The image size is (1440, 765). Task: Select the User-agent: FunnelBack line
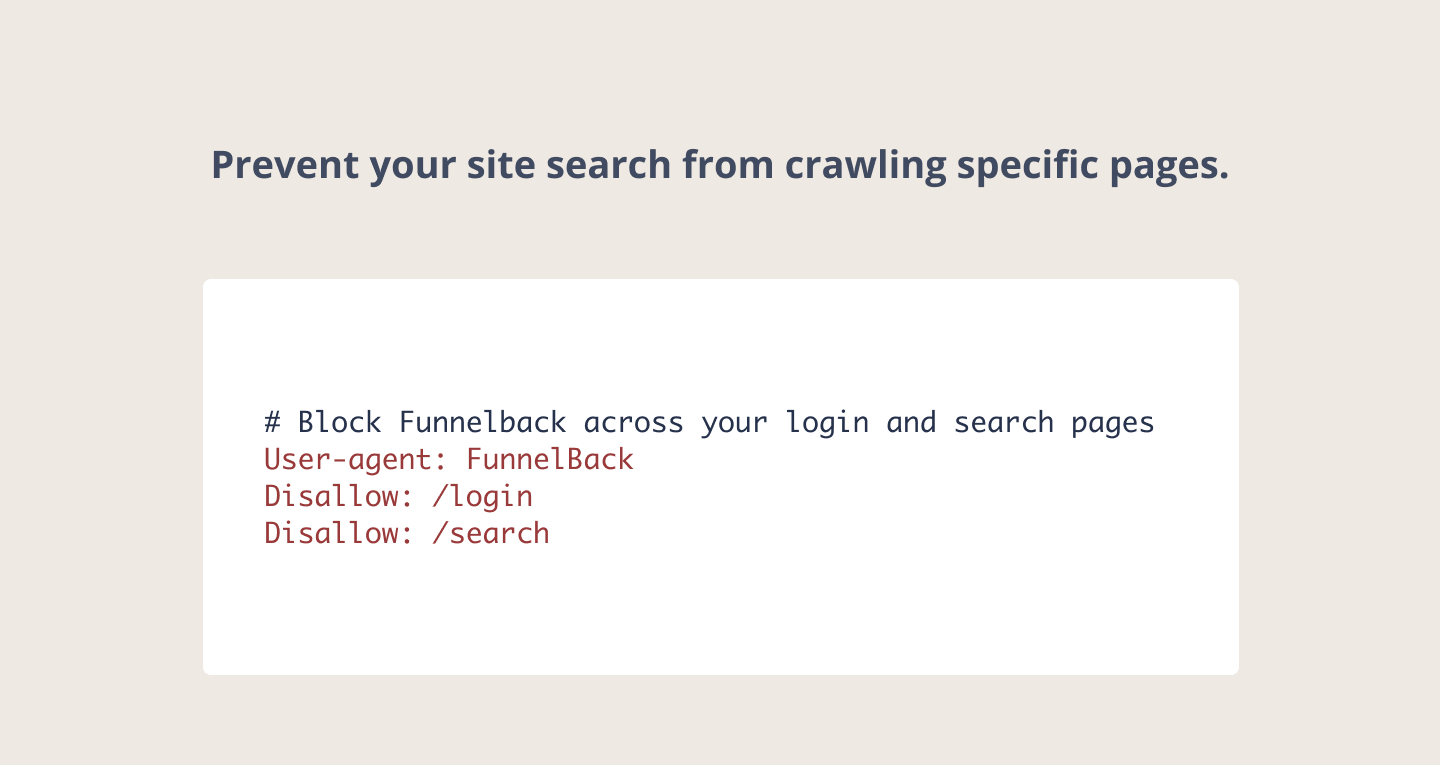449,460
